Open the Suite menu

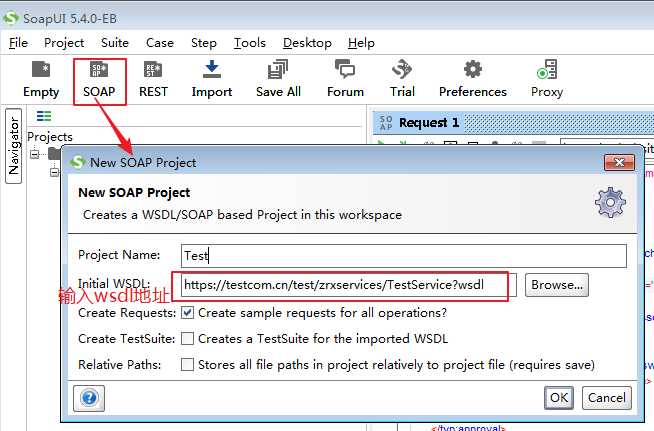point(115,43)
